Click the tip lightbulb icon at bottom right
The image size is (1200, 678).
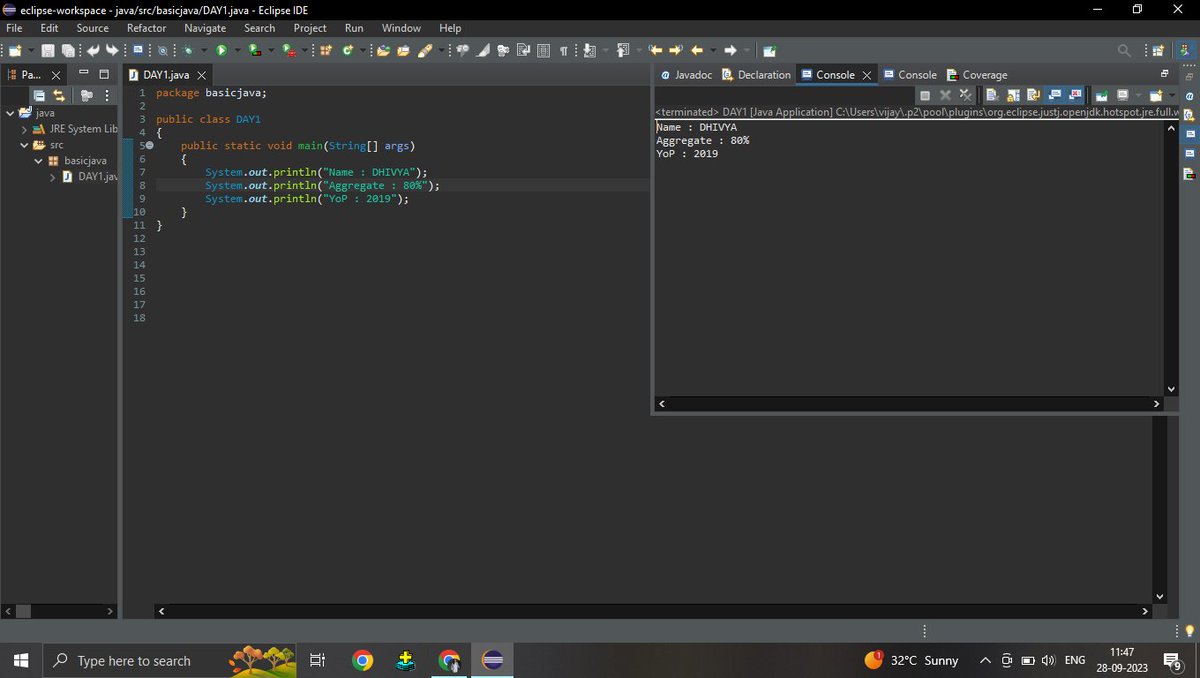(x=1189, y=630)
